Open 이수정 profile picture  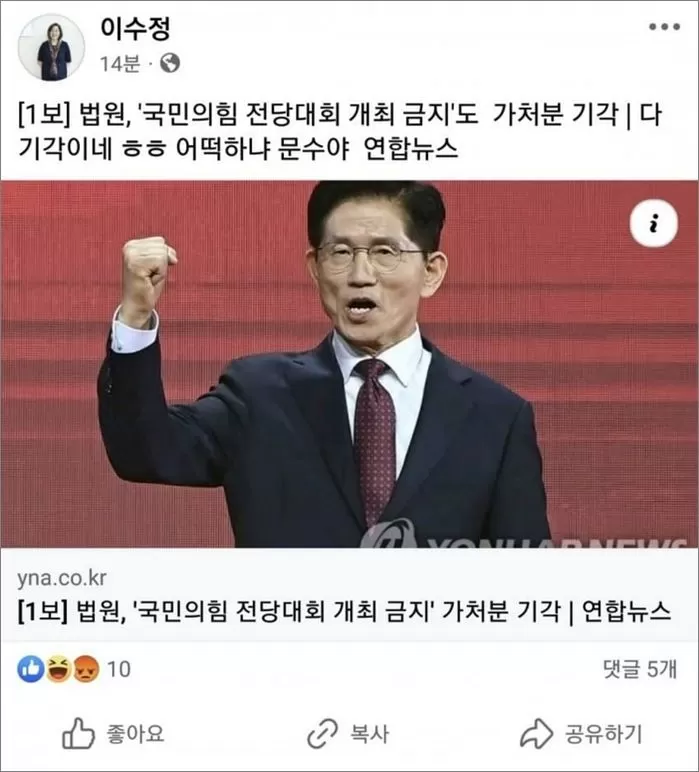51,47
